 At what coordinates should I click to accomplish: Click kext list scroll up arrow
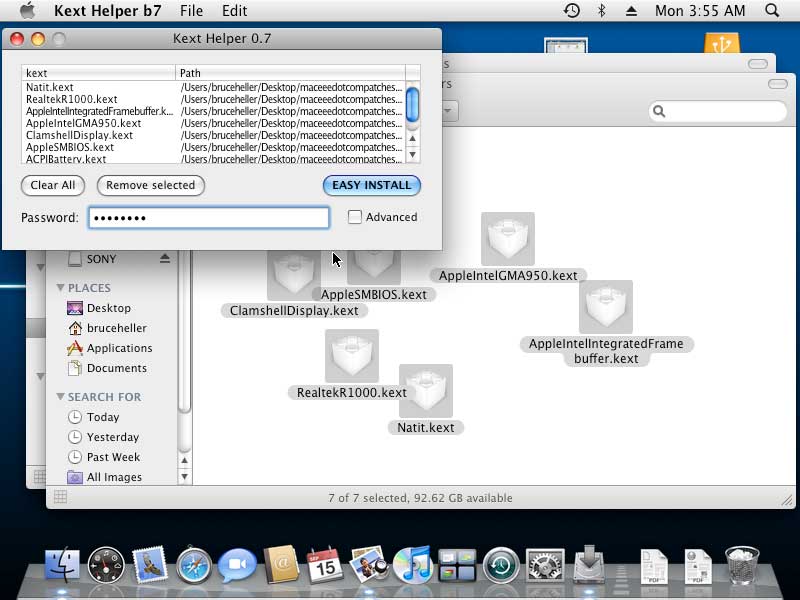point(413,138)
